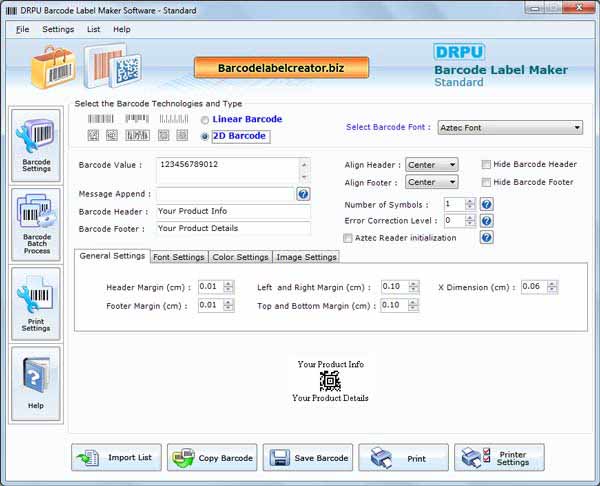Click the Message Append input field

225,194
